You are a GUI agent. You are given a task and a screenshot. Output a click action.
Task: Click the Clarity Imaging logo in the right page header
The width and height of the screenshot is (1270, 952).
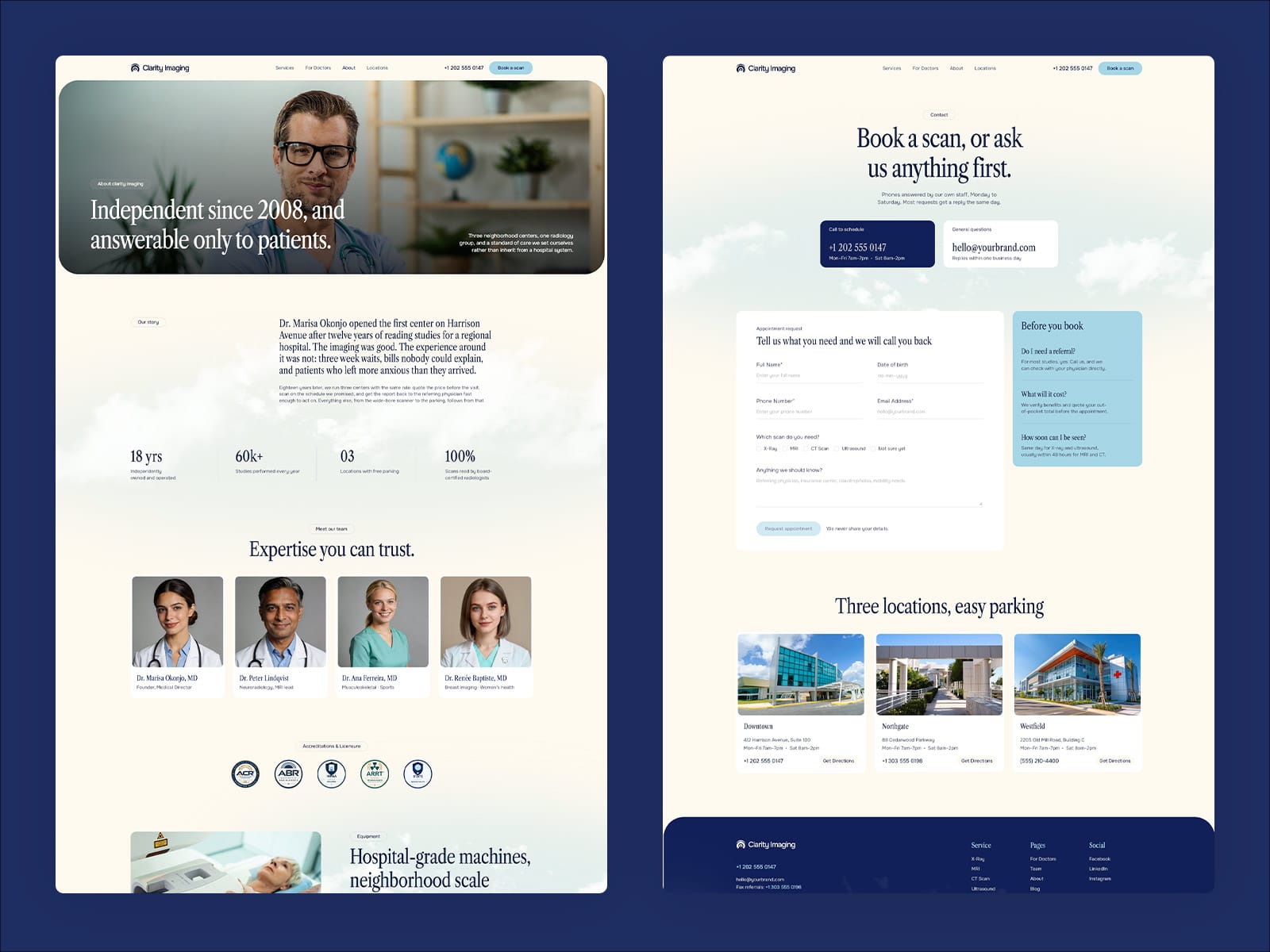click(x=765, y=68)
